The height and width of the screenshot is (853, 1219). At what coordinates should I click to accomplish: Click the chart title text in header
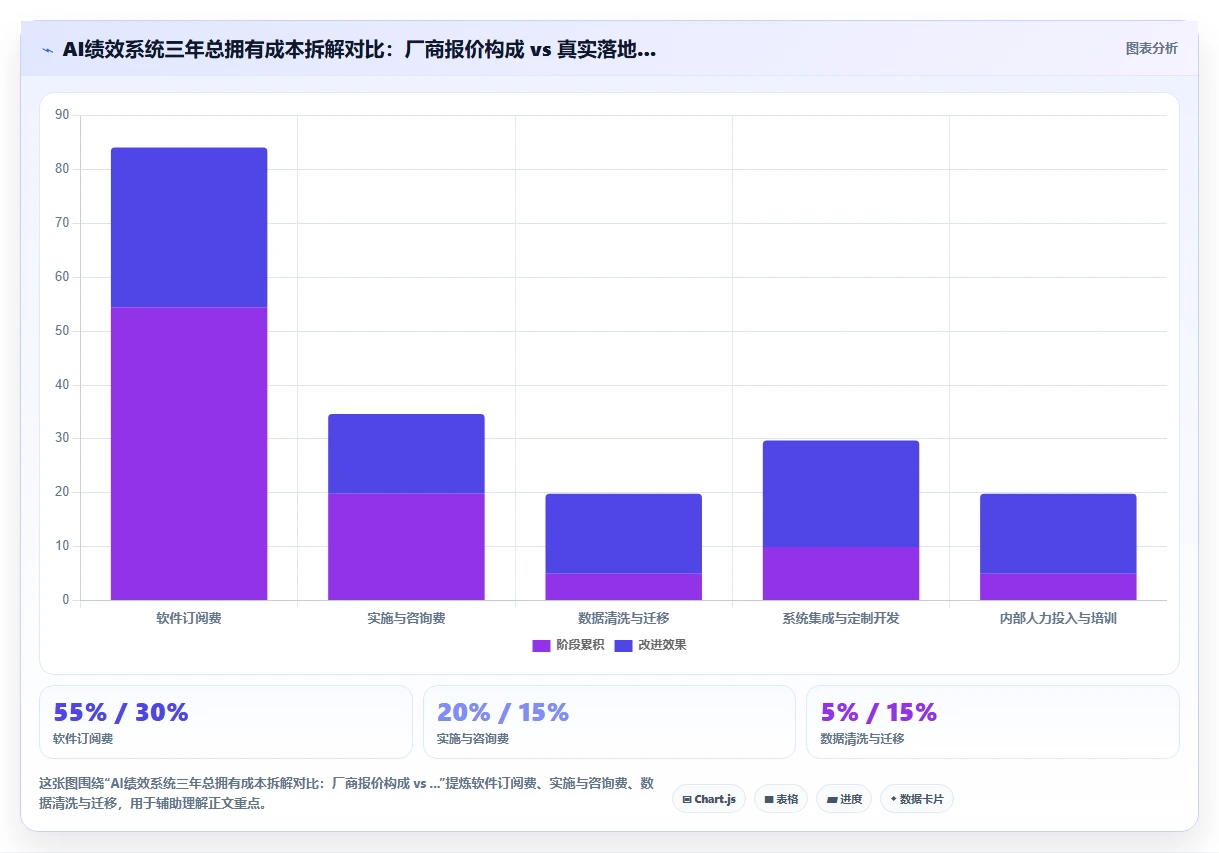tap(359, 49)
